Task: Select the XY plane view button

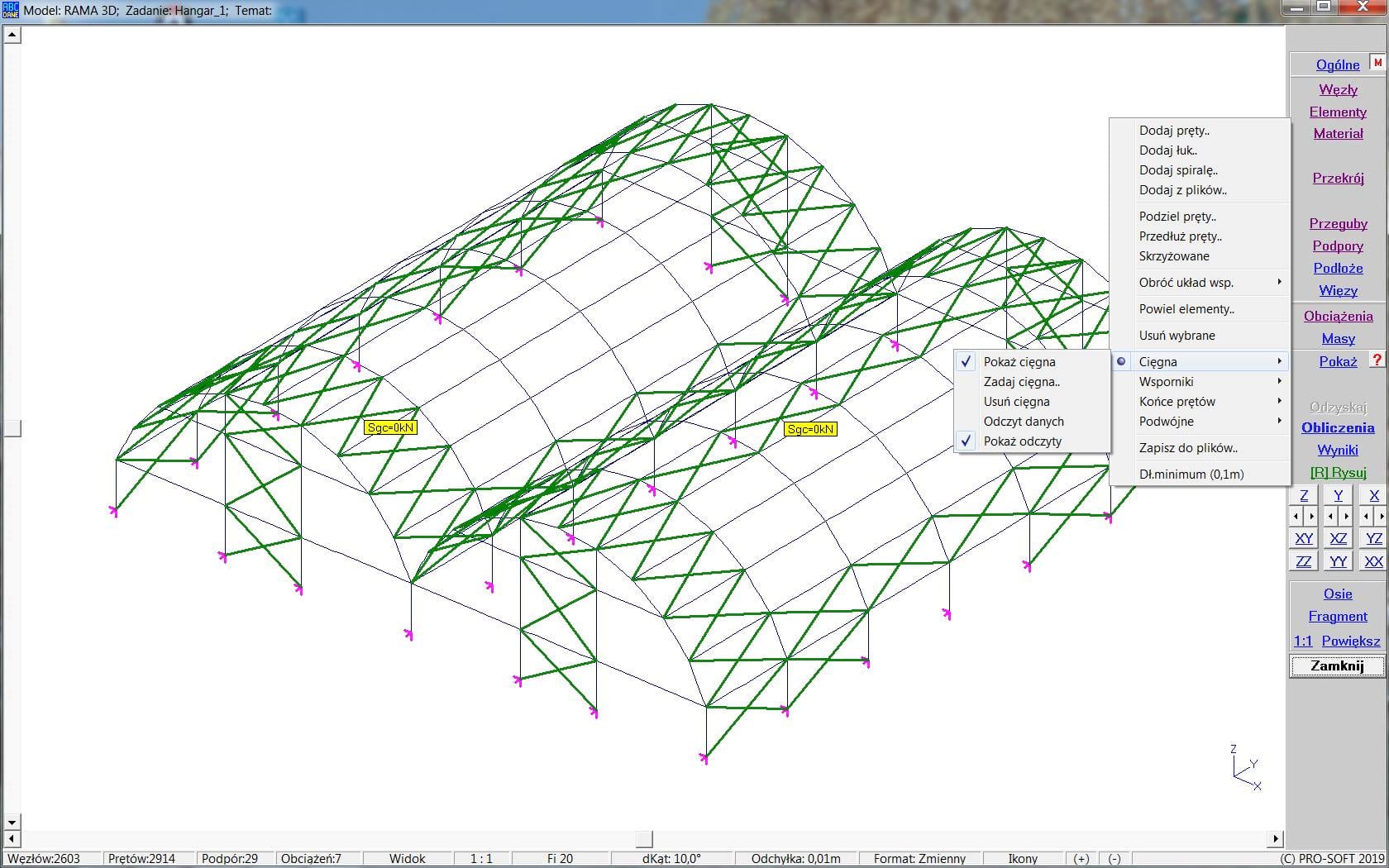Action: (1304, 538)
